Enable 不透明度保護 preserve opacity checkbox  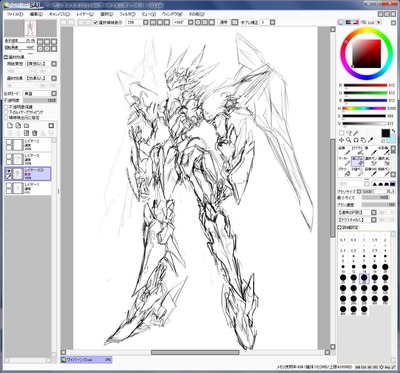[6, 107]
